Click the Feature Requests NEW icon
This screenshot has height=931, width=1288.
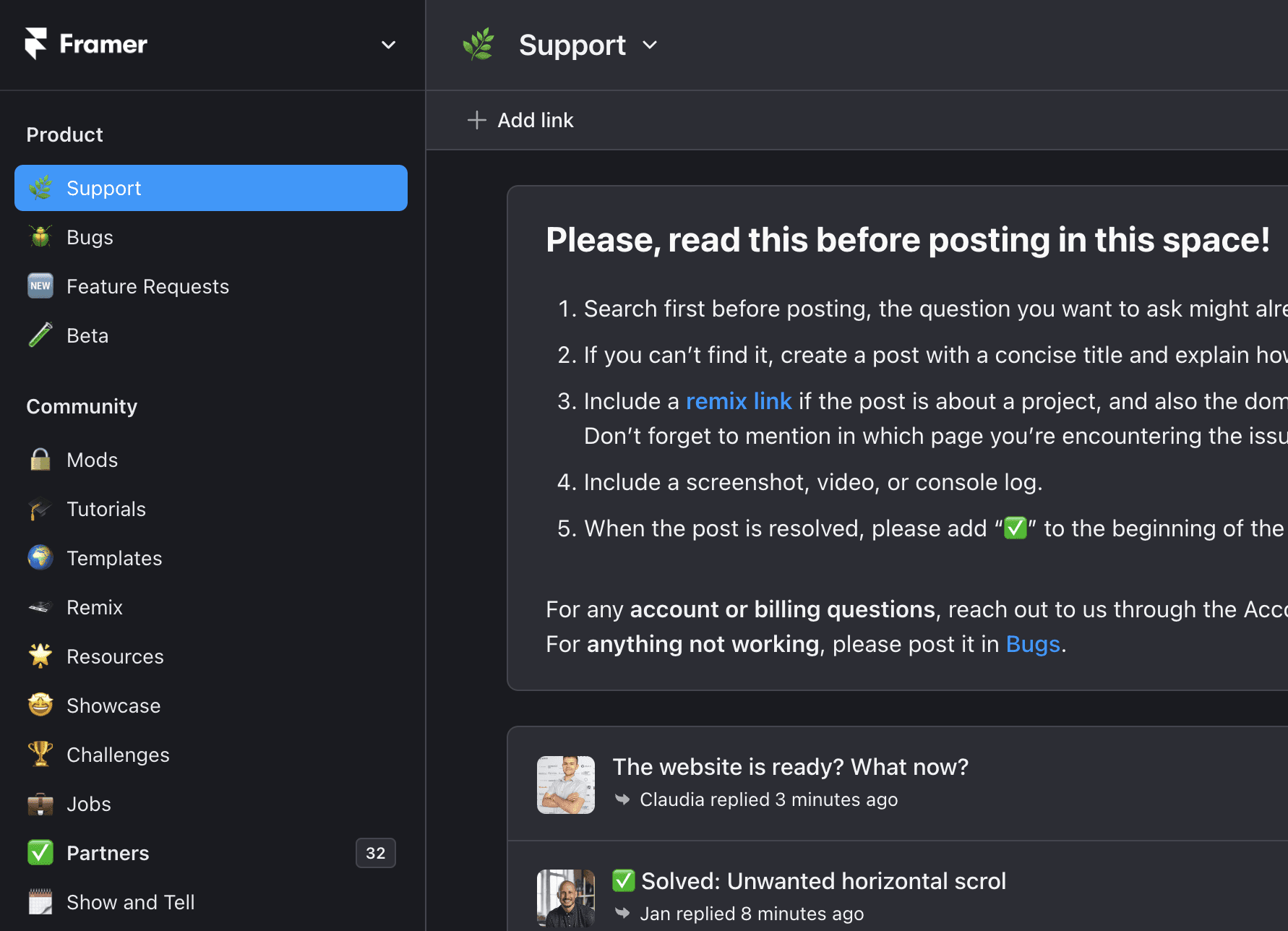click(x=40, y=286)
